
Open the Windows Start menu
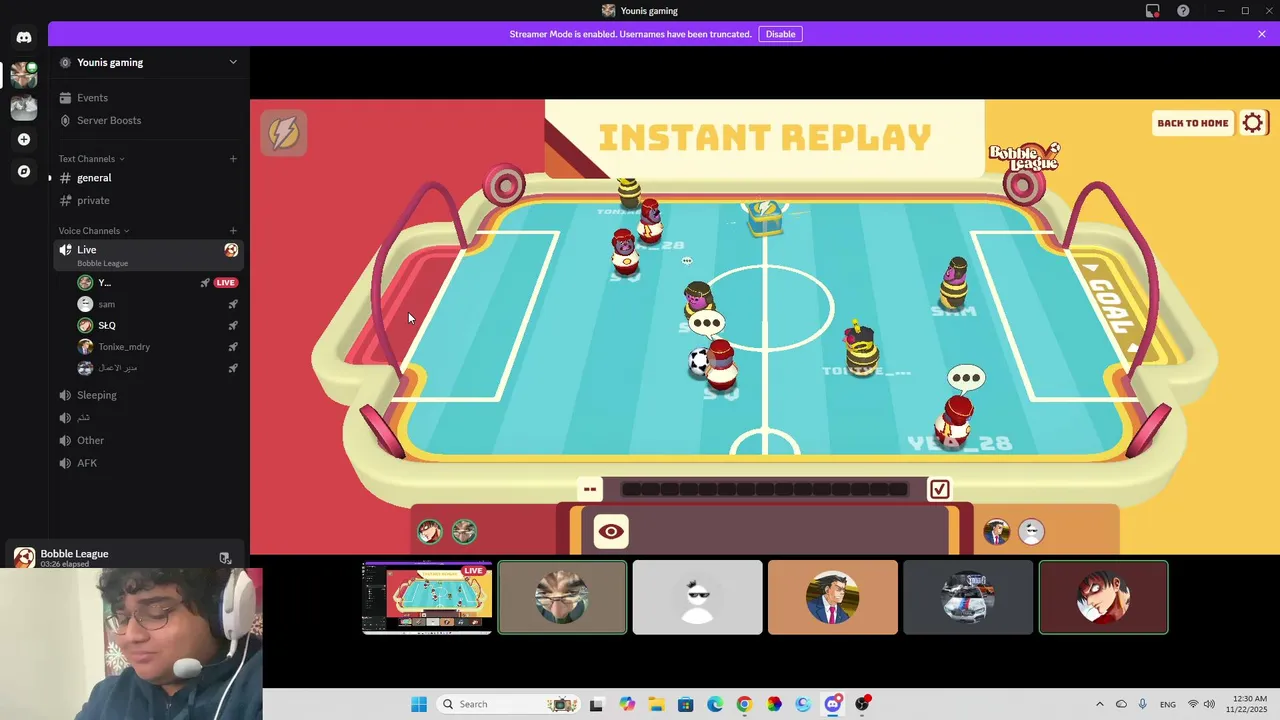pyautogui.click(x=419, y=704)
